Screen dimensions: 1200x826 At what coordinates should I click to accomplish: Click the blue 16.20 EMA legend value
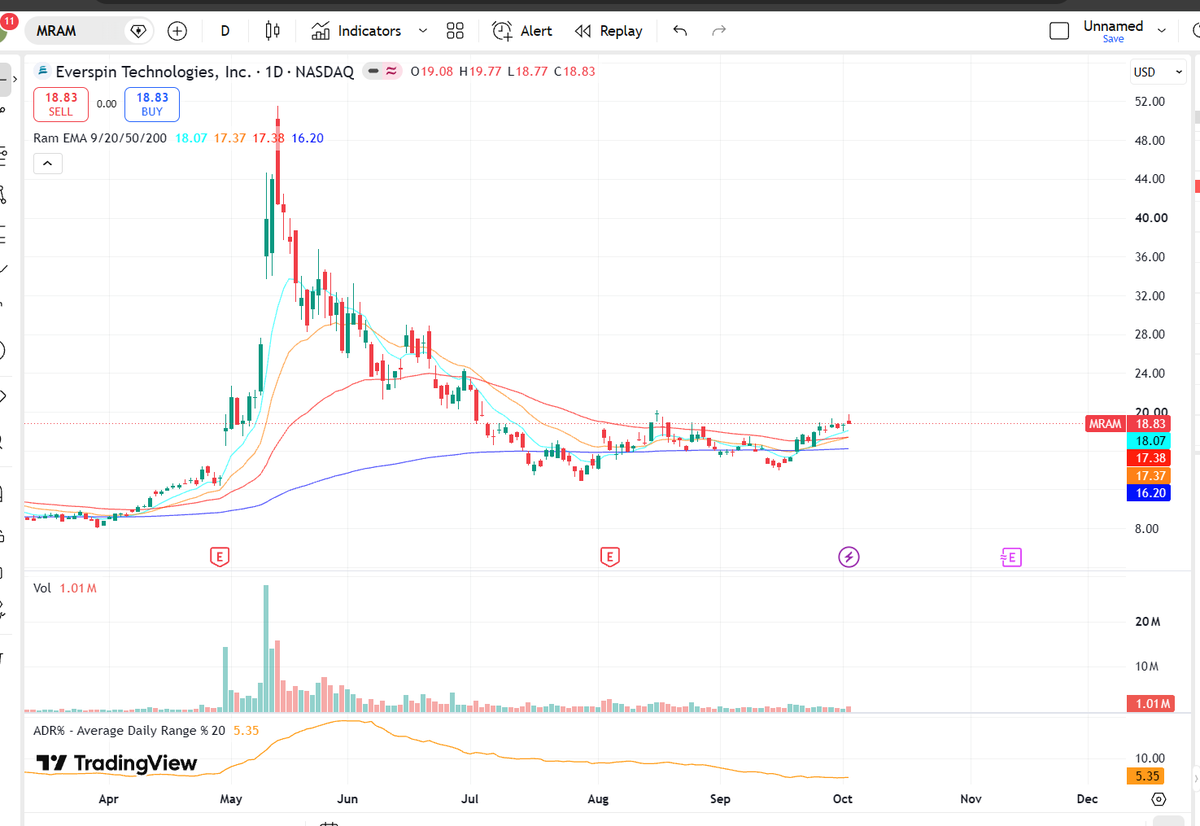pos(307,138)
